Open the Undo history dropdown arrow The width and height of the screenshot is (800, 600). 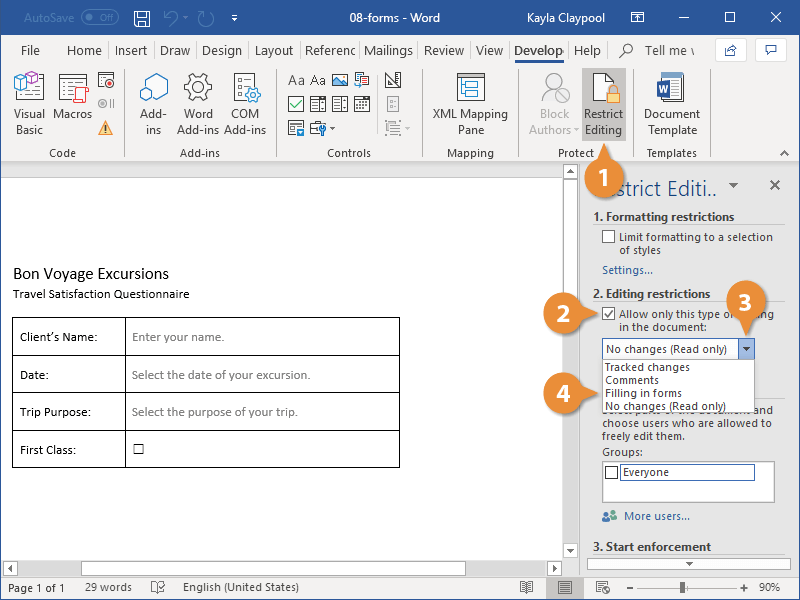pyautogui.click(x=185, y=18)
